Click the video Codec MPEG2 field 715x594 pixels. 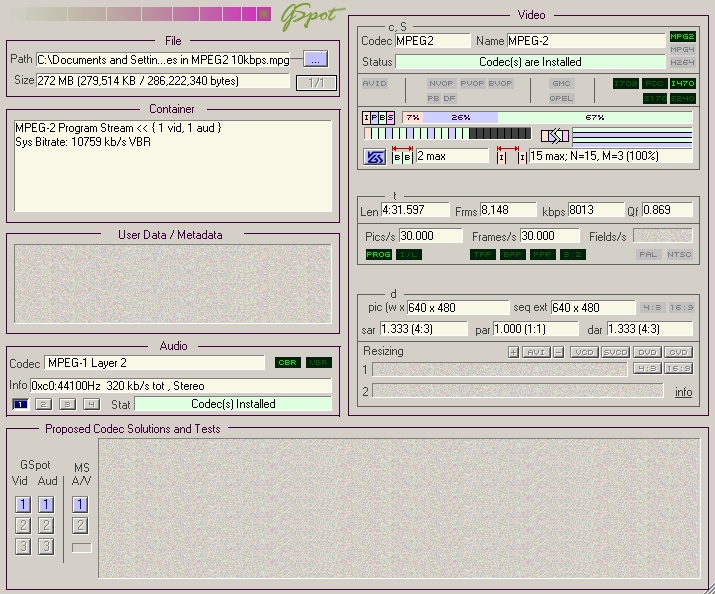click(x=432, y=41)
